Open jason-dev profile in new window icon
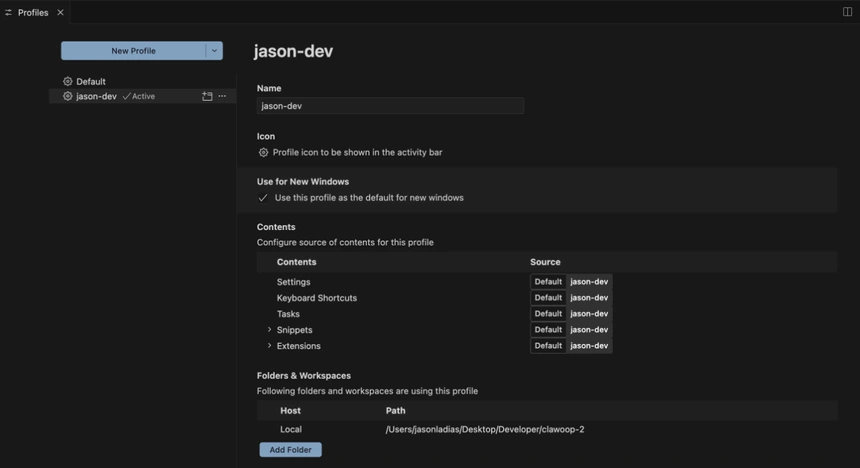Screen dimensions: 860x468 [x=207, y=97]
